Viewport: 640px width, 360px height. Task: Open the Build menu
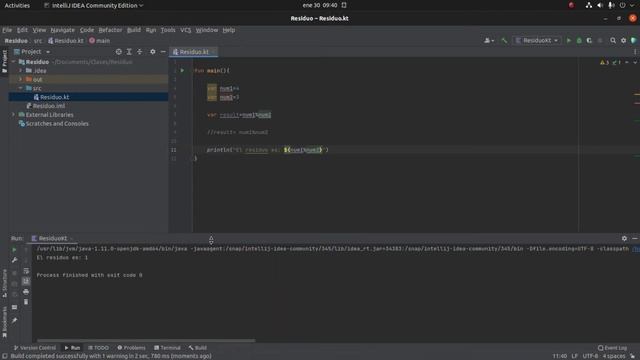click(133, 30)
